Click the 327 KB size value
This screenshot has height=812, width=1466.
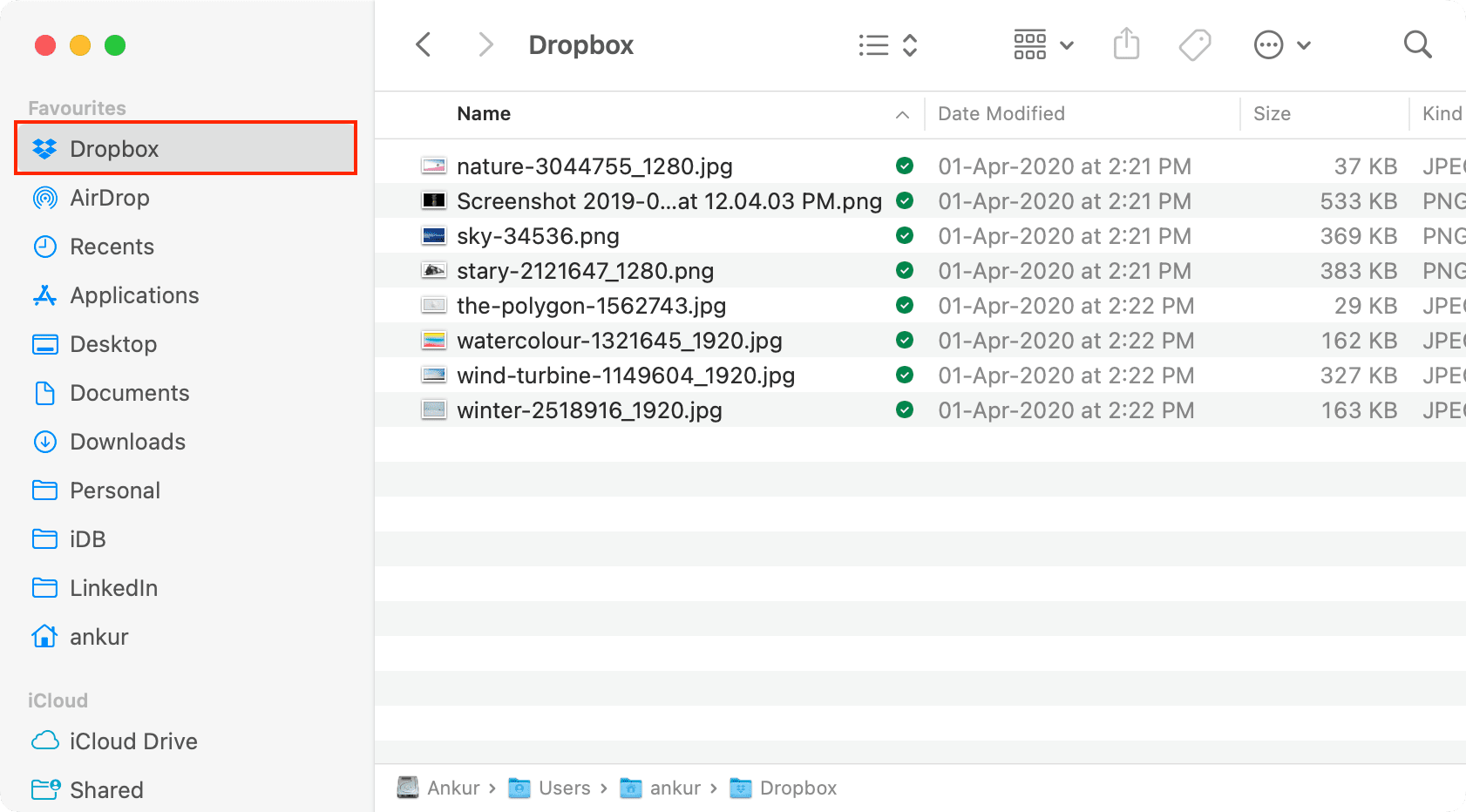pos(1359,376)
